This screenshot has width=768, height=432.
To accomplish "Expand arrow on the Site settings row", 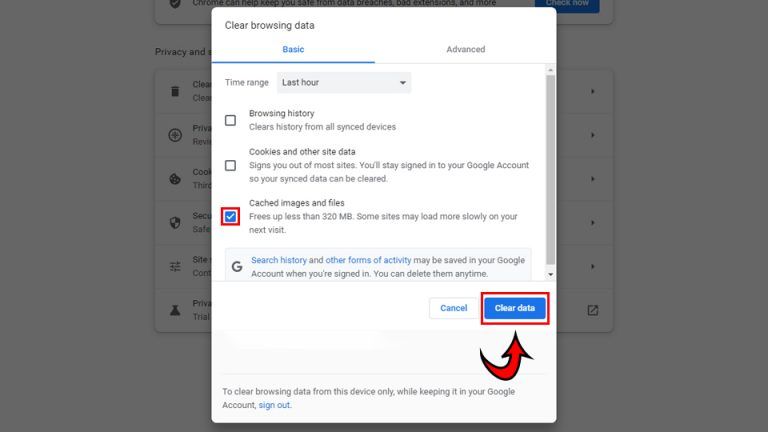I will (593, 266).
